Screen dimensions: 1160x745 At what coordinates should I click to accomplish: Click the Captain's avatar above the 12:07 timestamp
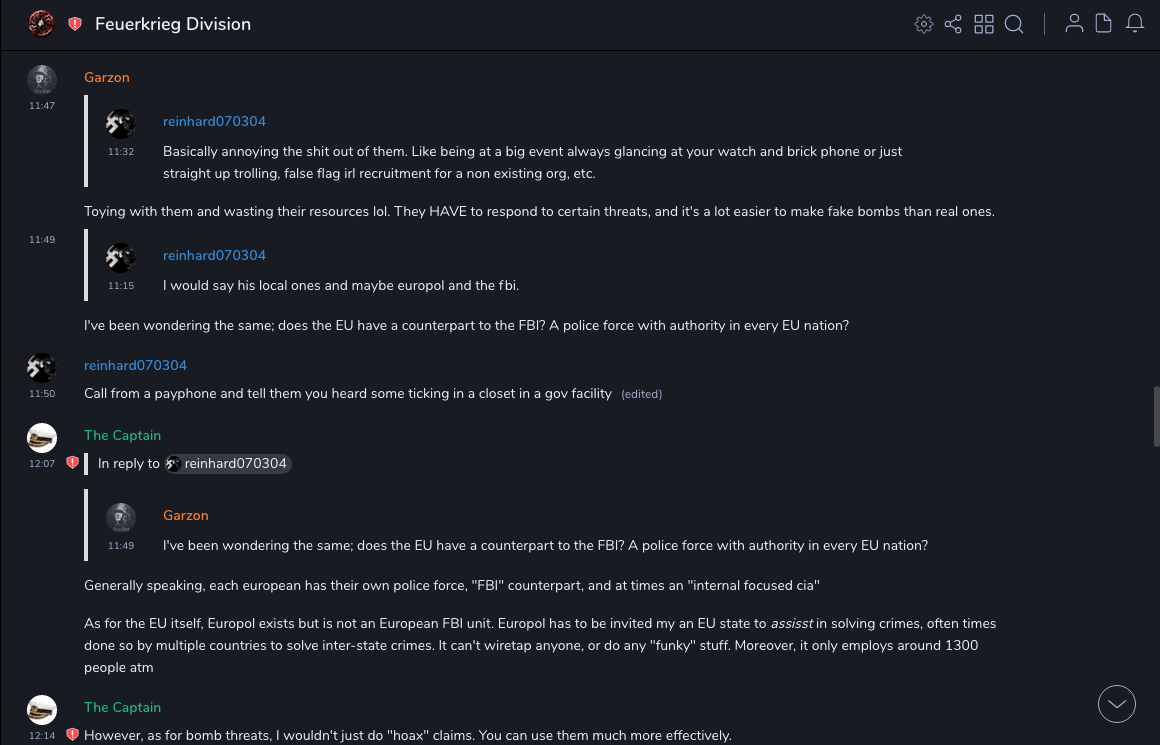[x=42, y=437]
